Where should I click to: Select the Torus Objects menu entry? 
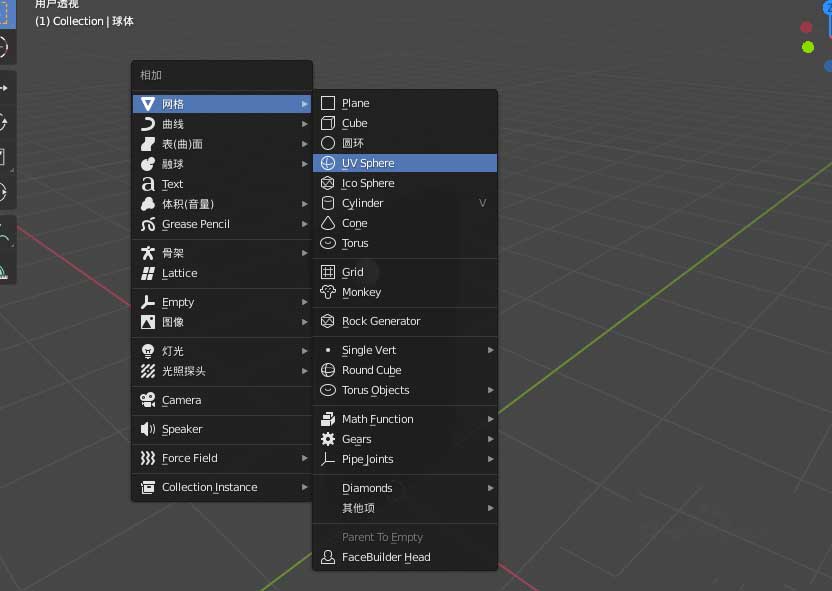(x=405, y=390)
